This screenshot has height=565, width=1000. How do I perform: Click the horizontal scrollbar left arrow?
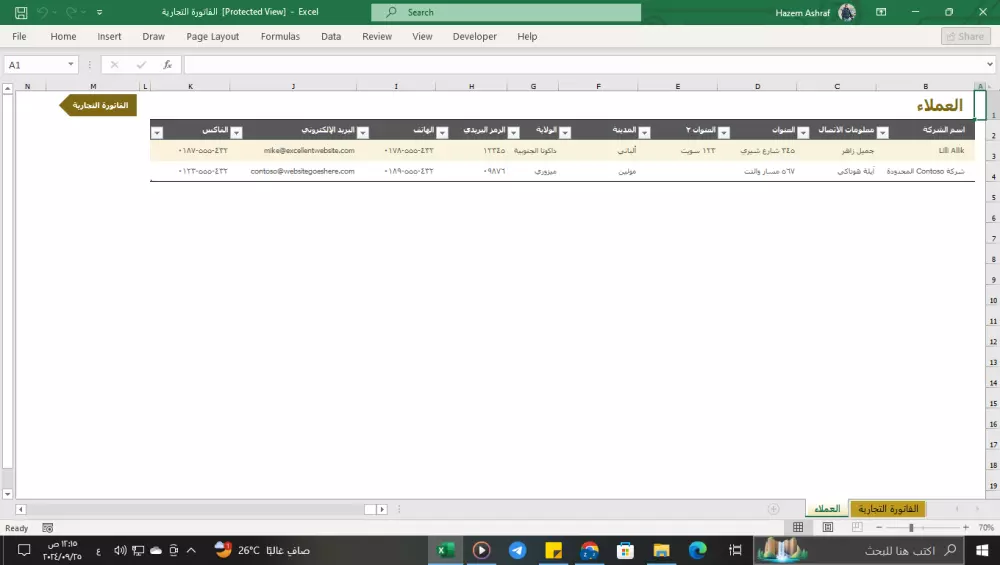coord(20,509)
